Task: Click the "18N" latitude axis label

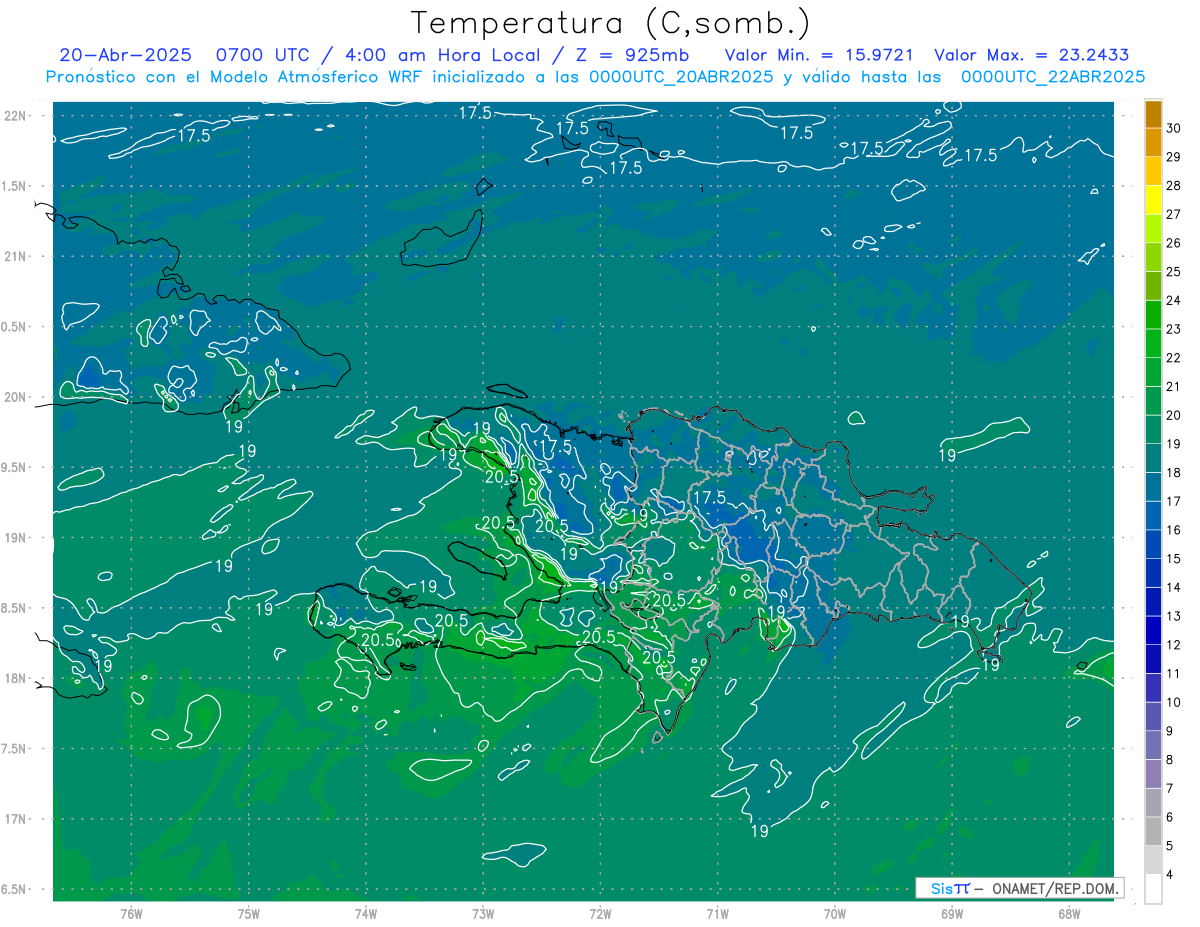Action: pos(16,679)
